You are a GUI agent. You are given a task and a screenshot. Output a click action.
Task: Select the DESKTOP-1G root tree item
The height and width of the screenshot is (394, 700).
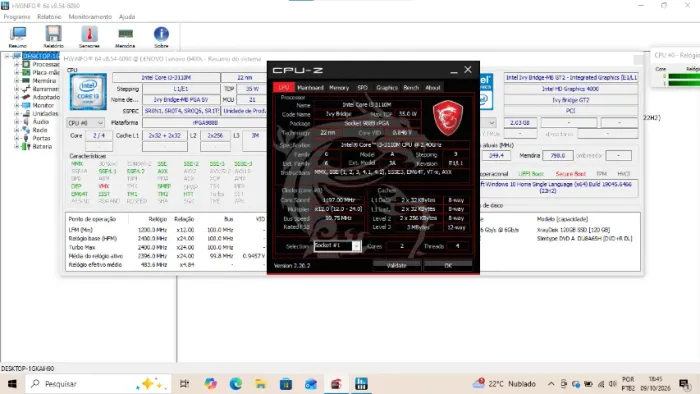(41, 56)
